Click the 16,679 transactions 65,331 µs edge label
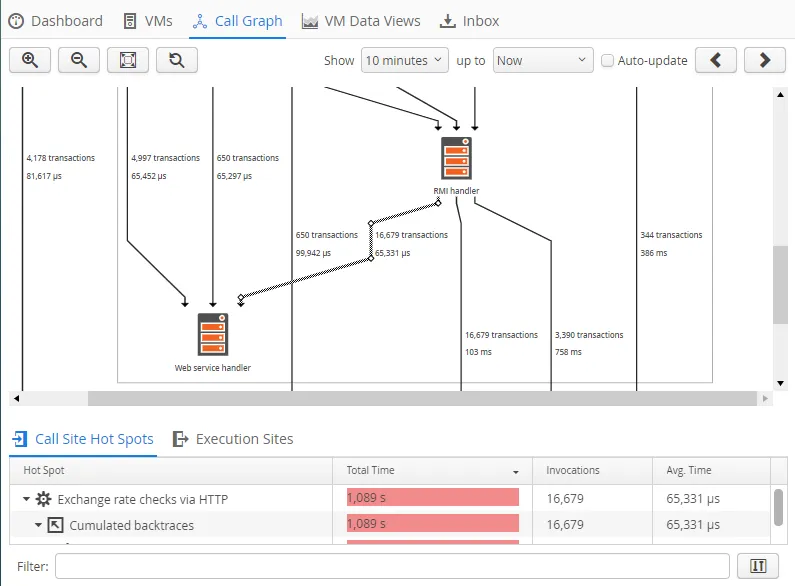This screenshot has width=795, height=586. coord(411,244)
